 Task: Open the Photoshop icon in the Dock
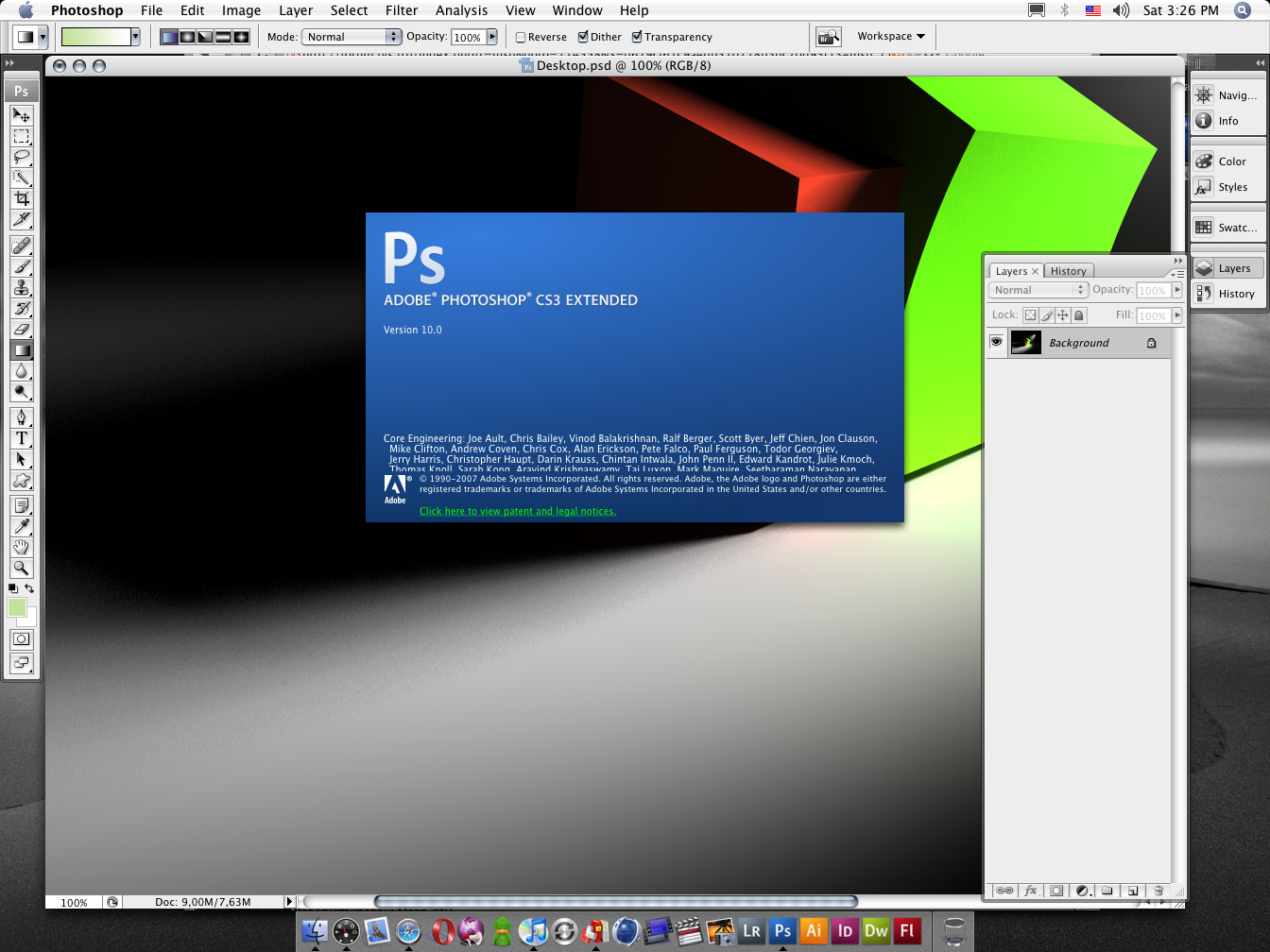[782, 931]
